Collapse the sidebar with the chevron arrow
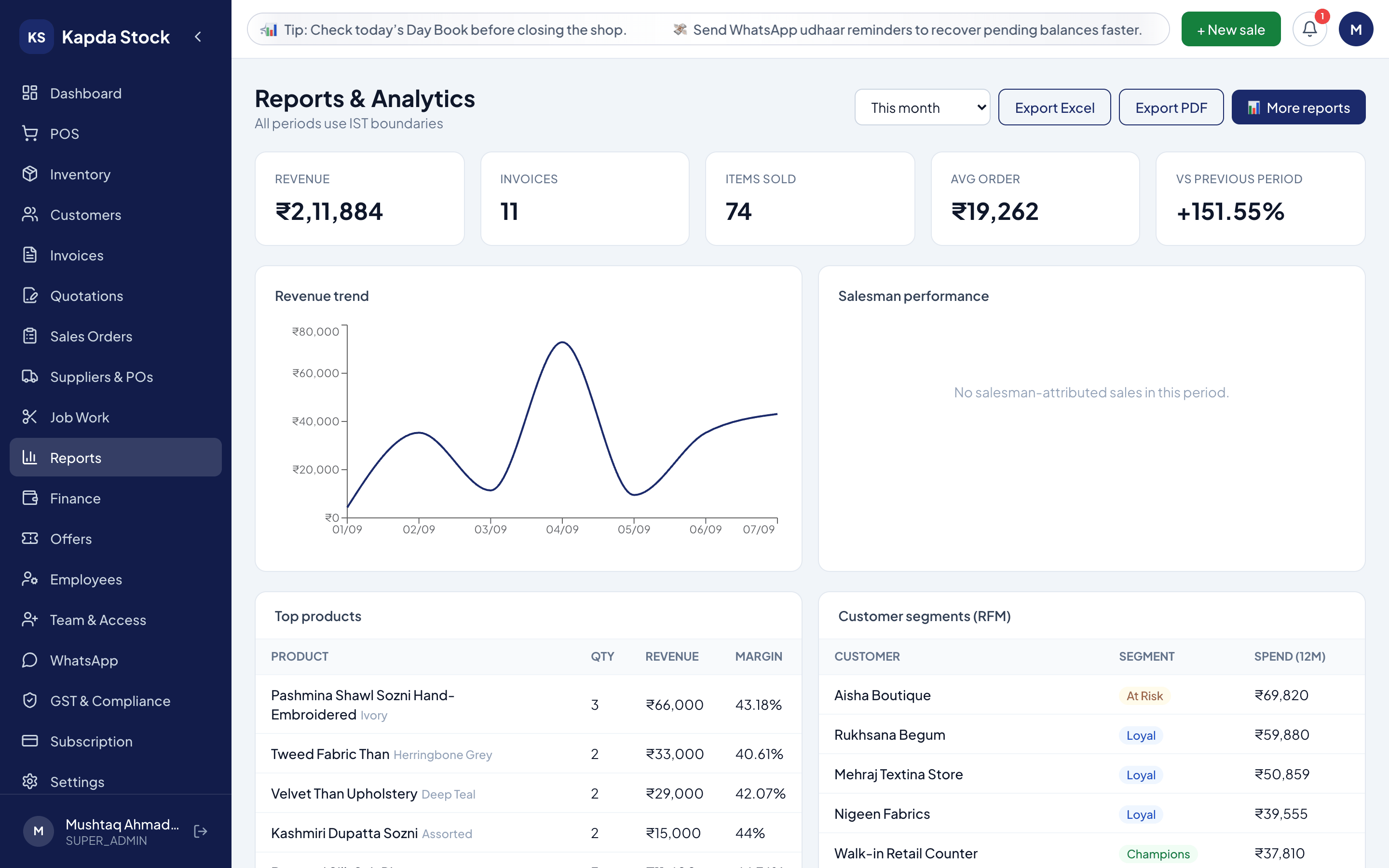The image size is (1389, 868). click(x=198, y=37)
